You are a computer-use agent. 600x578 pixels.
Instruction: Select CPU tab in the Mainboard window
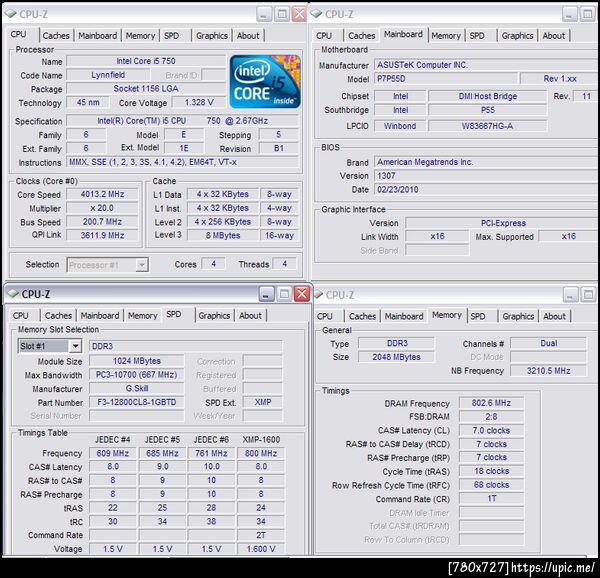coord(324,36)
